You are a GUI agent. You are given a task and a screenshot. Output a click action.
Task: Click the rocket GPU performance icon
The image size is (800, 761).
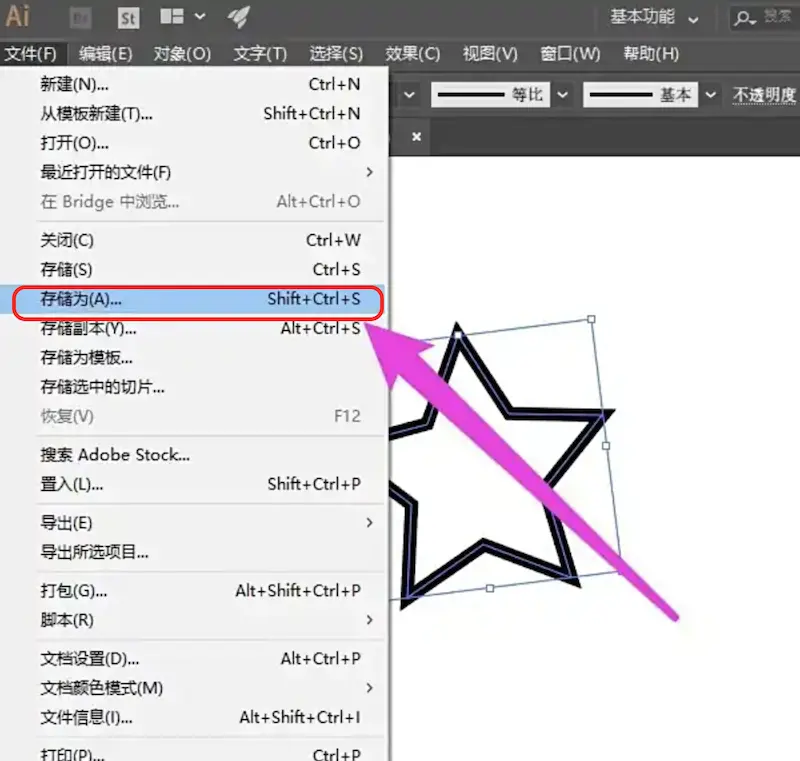click(237, 17)
